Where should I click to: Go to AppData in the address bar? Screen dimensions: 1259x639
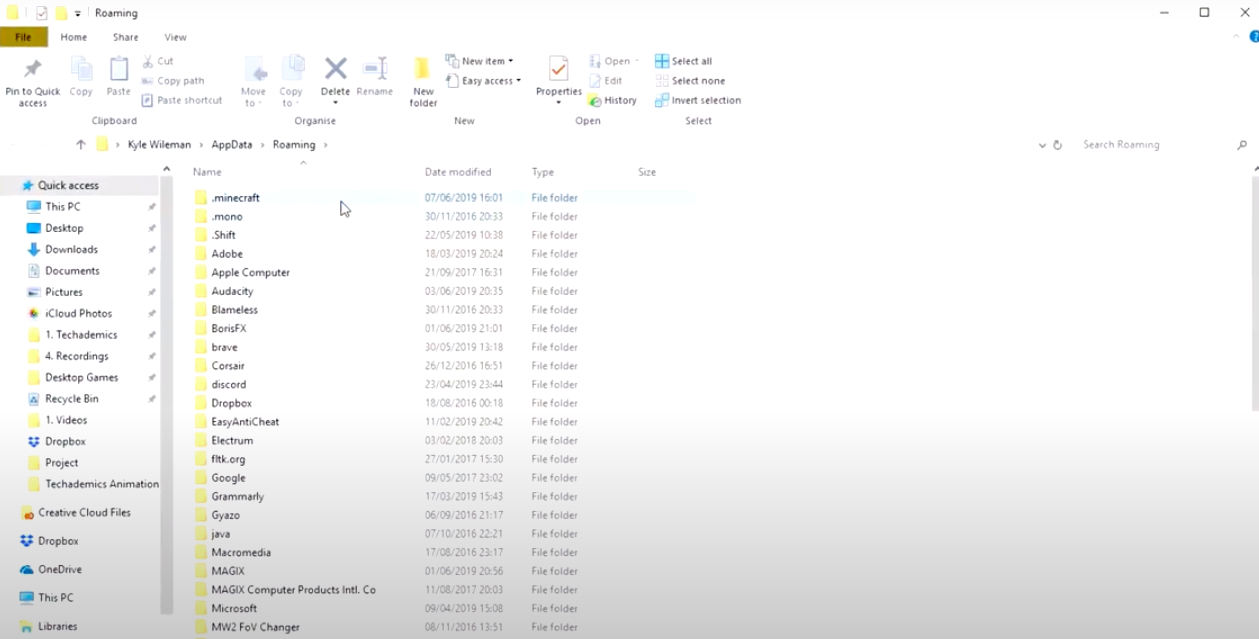coord(232,145)
